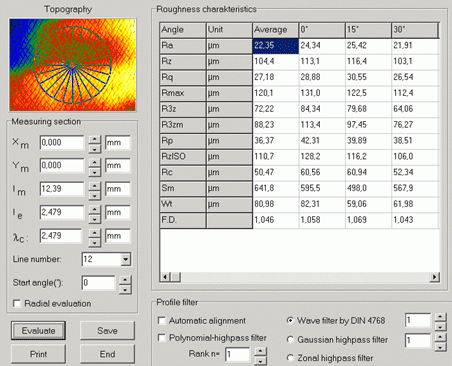
Task: Click the λc unit field
Action: pos(118,236)
